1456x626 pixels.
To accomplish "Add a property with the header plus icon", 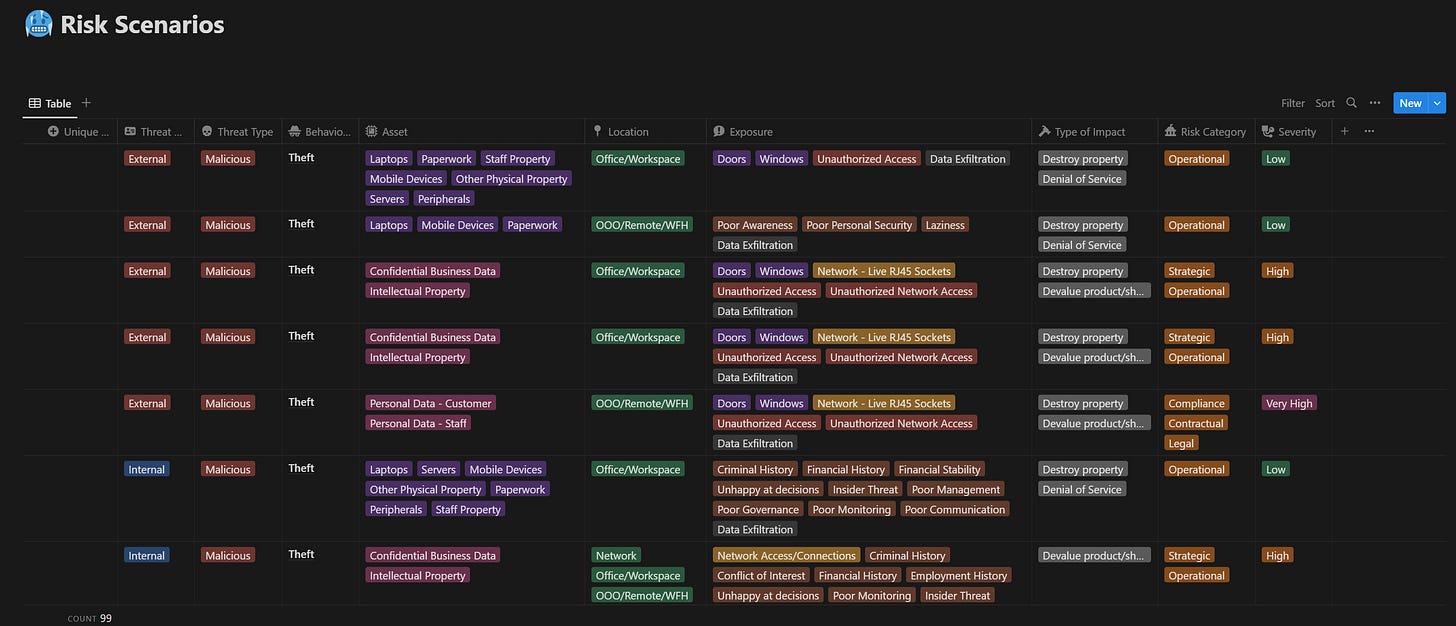I will (1344, 131).
